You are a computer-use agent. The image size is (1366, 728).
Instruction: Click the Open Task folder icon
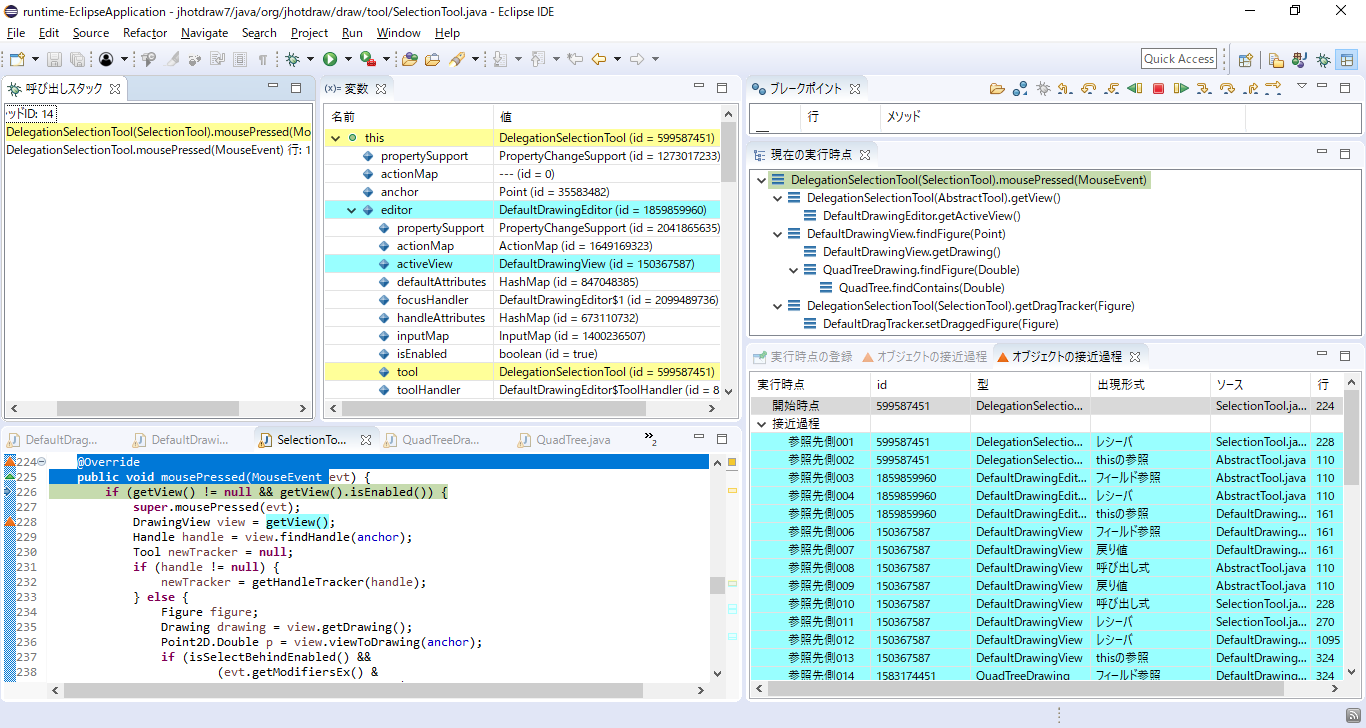432,59
